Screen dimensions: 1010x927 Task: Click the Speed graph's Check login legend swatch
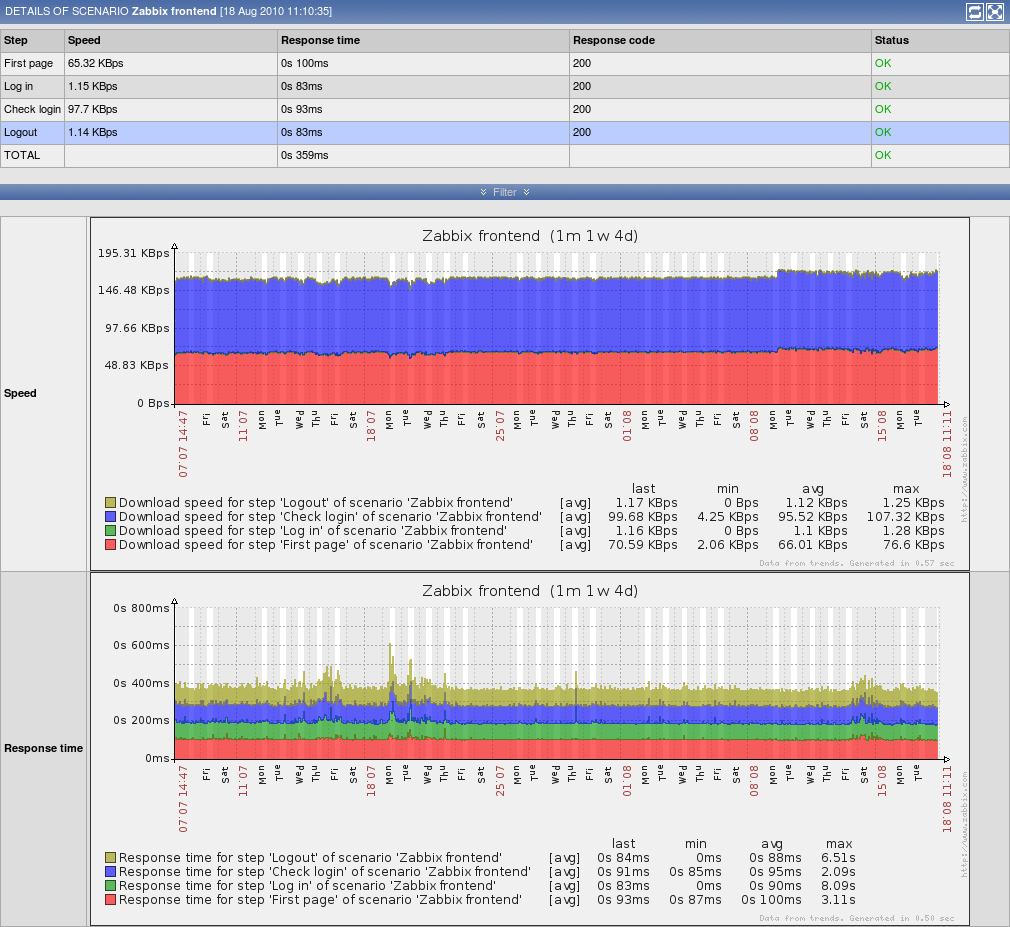(110, 517)
